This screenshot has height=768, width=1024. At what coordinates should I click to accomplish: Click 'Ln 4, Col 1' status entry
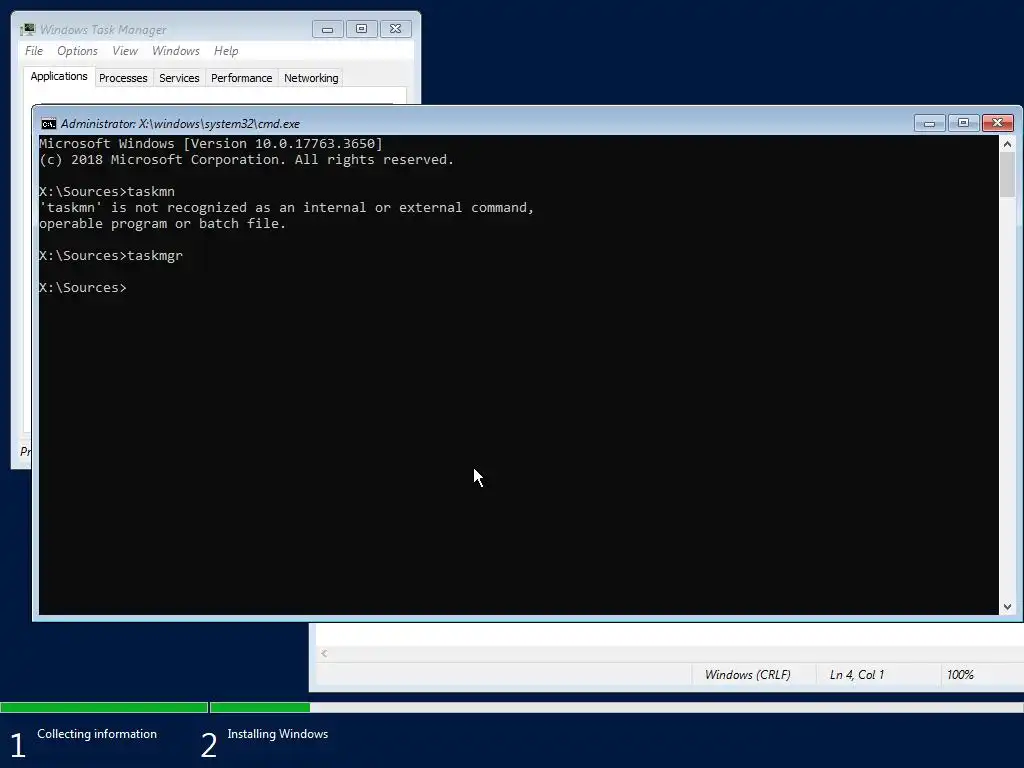point(857,675)
